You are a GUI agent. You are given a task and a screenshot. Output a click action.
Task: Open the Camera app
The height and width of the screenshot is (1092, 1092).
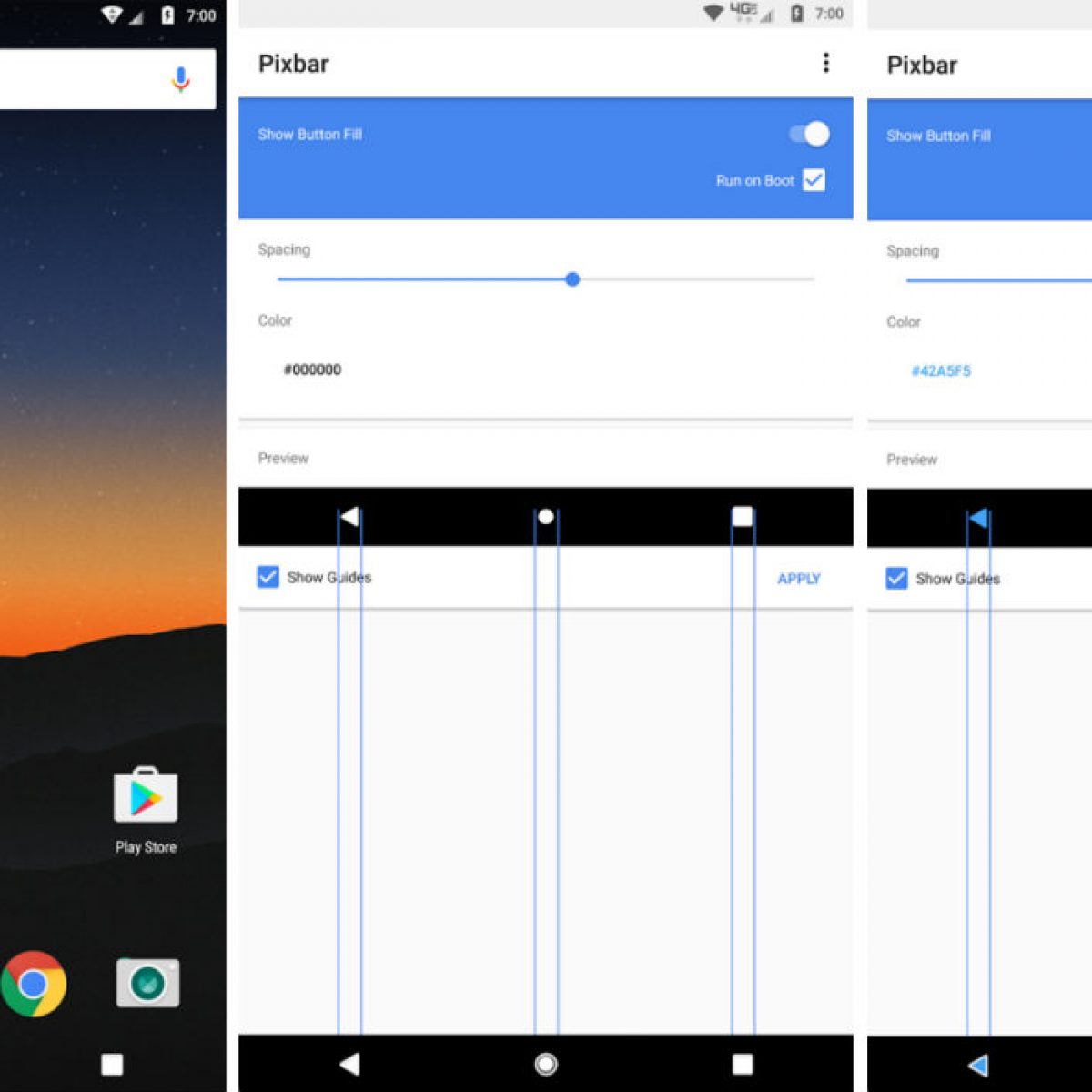(x=147, y=983)
